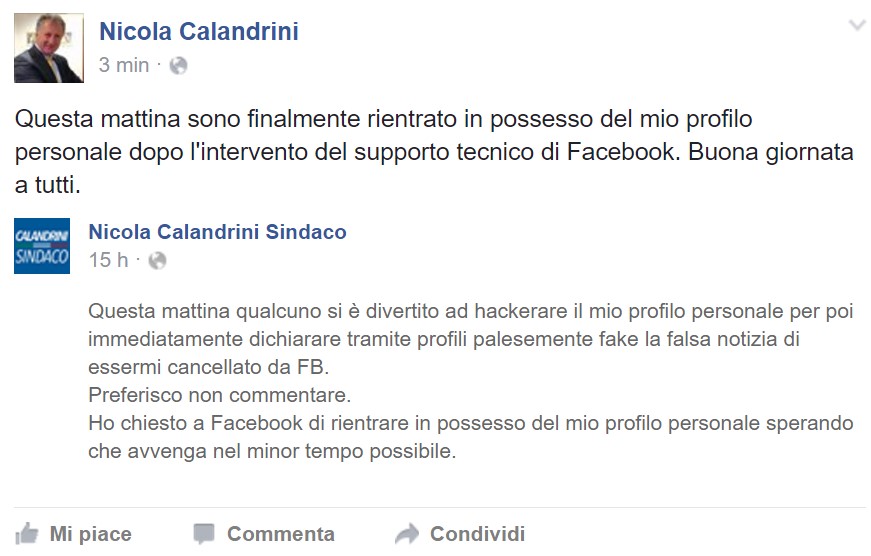Open the Calandrini Sindaco page logo

pyautogui.click(x=42, y=246)
